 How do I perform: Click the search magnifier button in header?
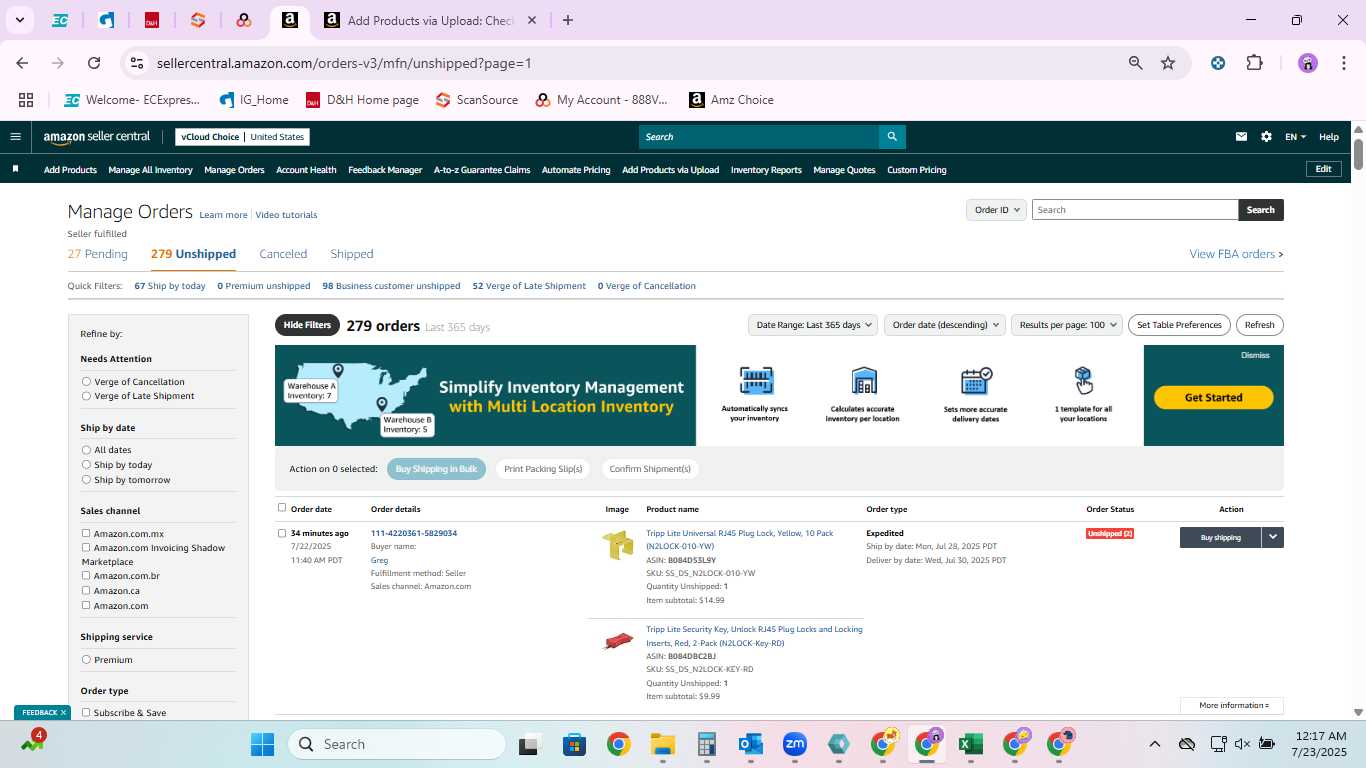pos(892,137)
